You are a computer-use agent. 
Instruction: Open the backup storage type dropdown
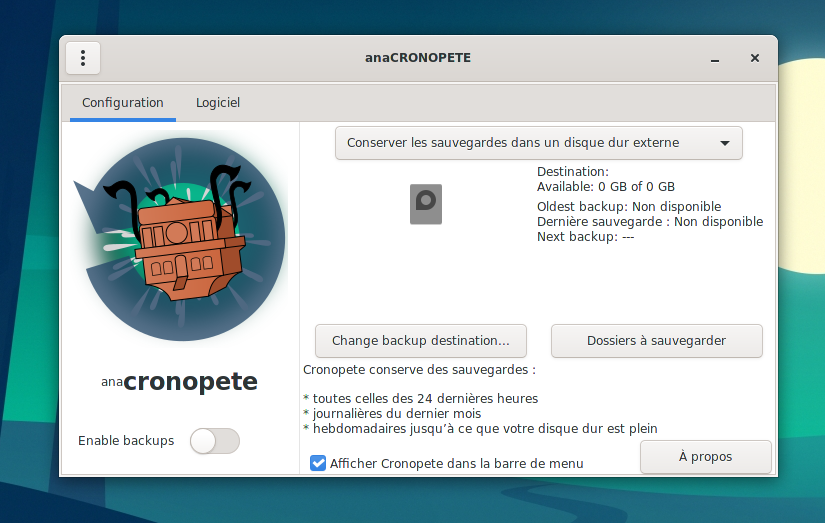pos(538,143)
